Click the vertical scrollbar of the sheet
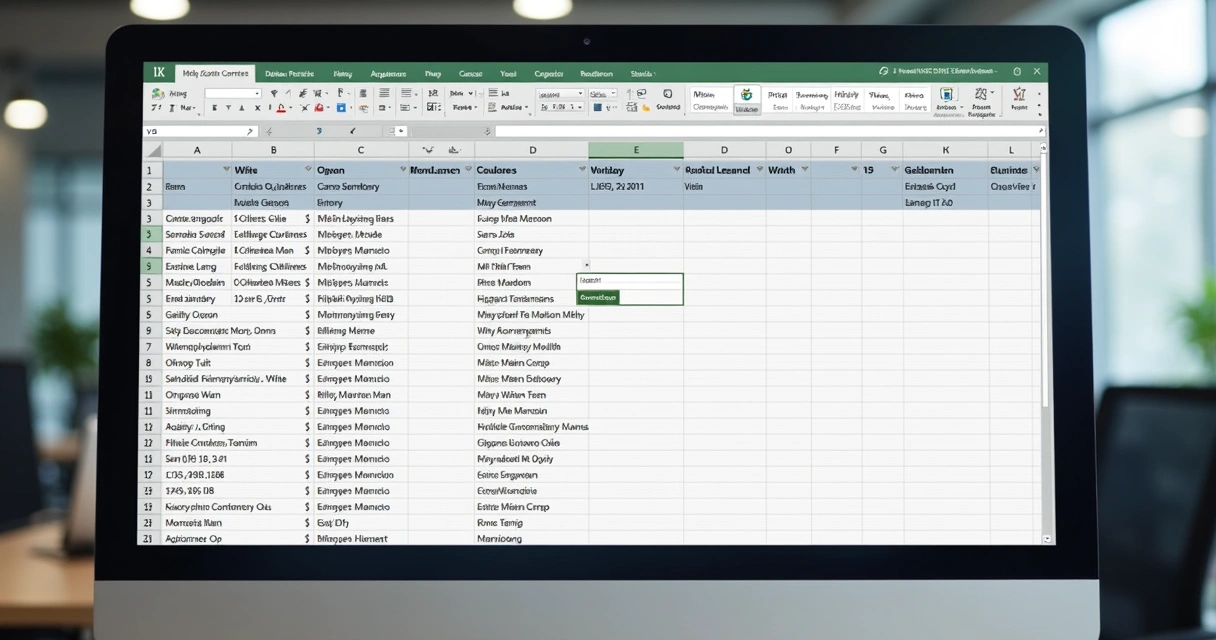1216x640 pixels. 1046,280
